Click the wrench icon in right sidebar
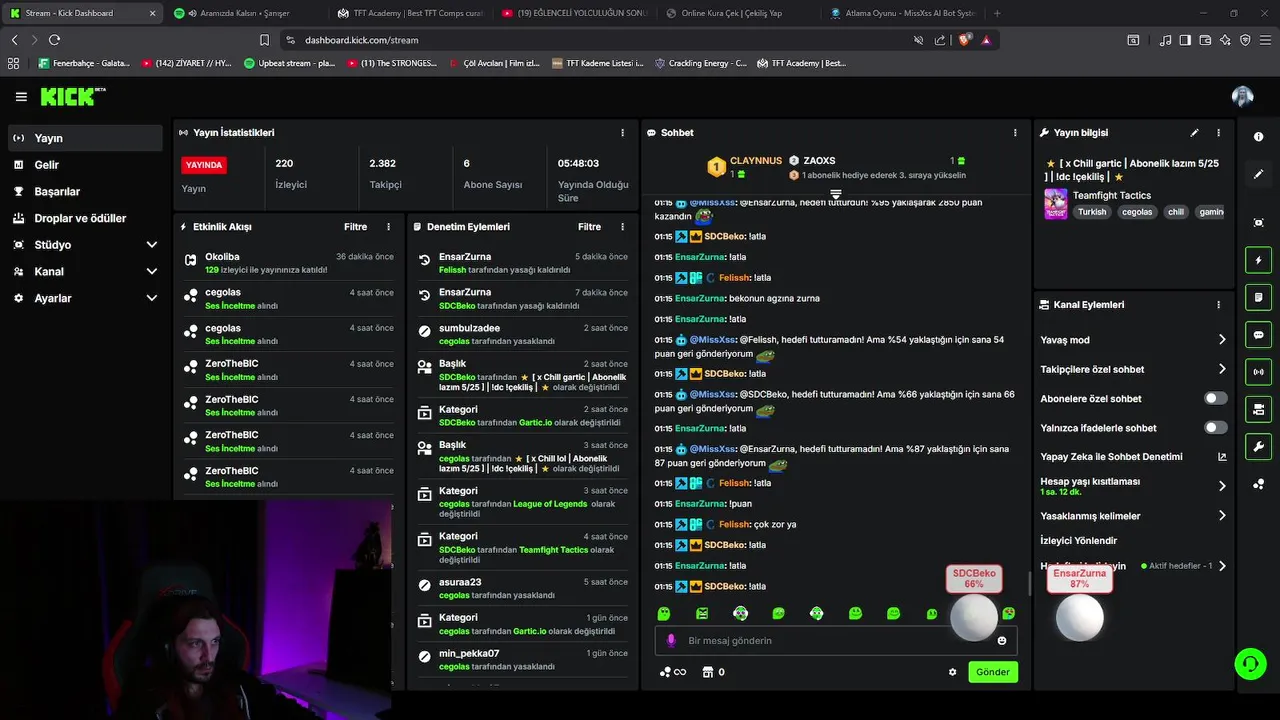This screenshot has height=720, width=1280. [1258, 446]
